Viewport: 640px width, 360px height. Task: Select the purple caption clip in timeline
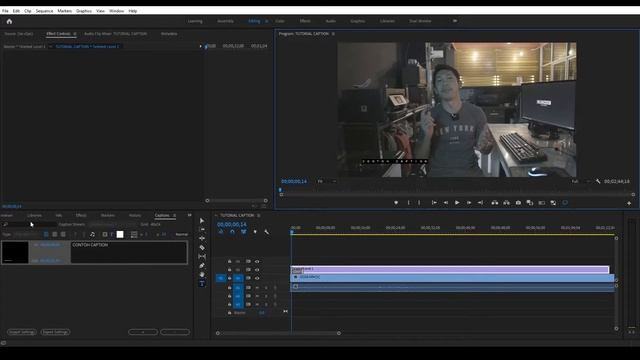point(449,269)
